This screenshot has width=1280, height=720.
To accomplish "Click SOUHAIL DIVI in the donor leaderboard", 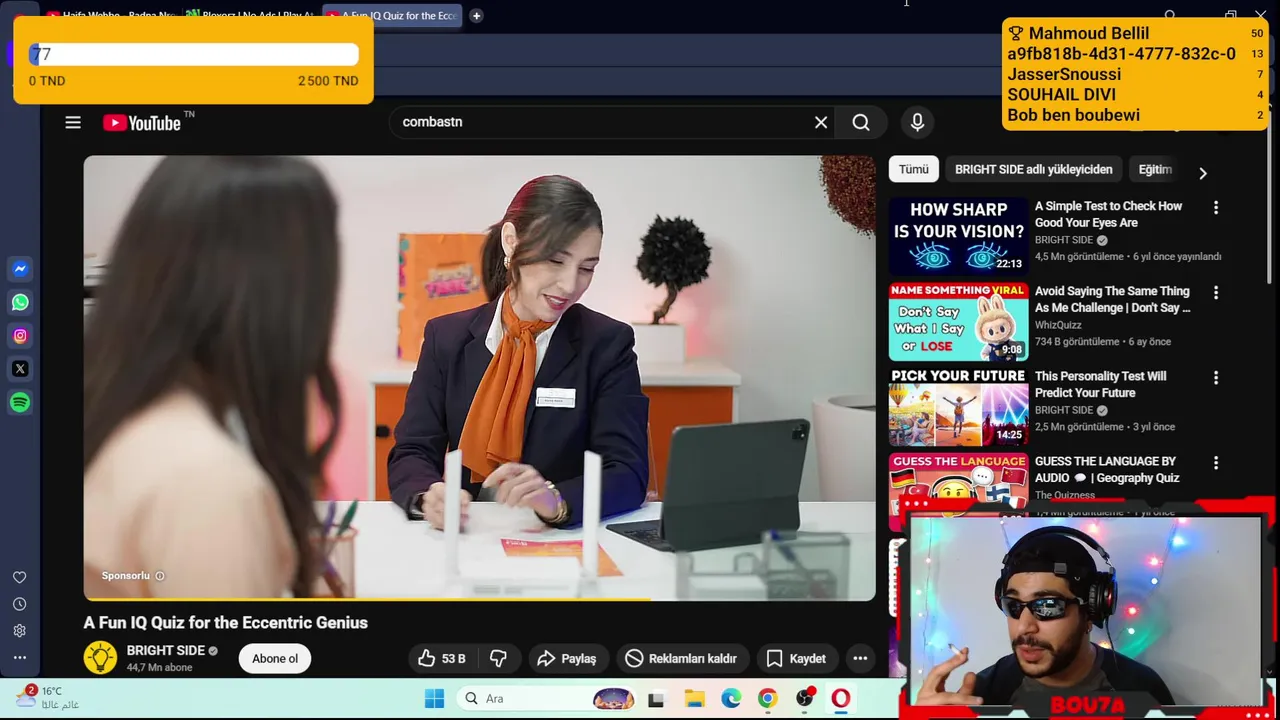I will (1061, 95).
